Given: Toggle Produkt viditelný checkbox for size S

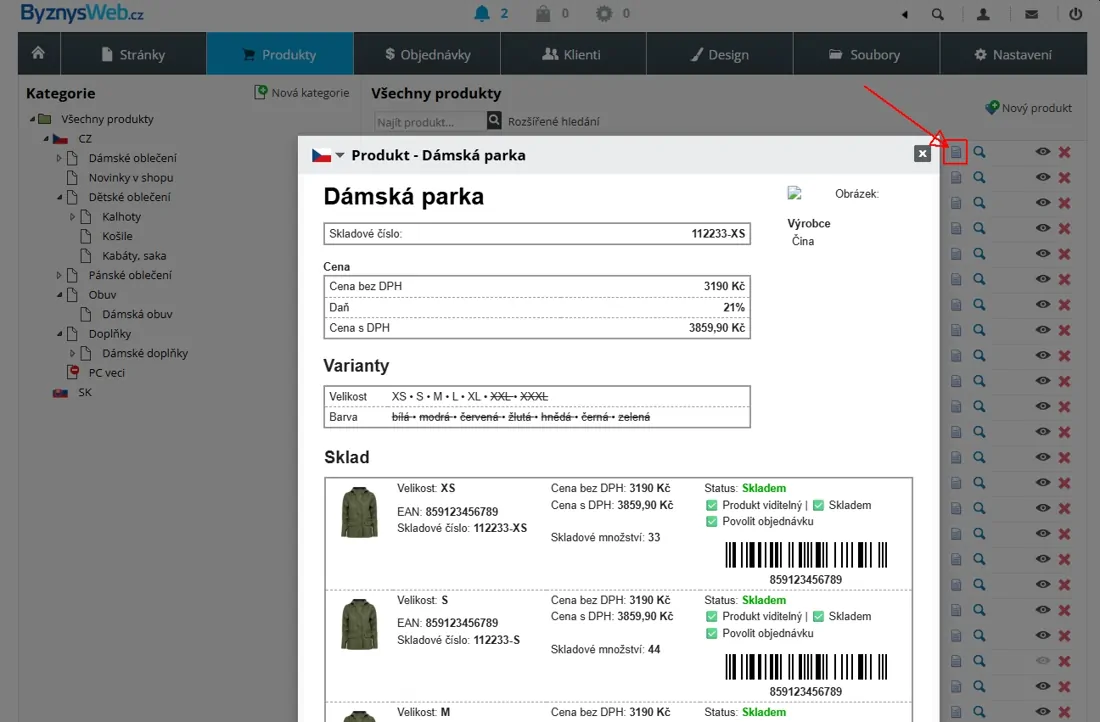Looking at the screenshot, I should [711, 617].
